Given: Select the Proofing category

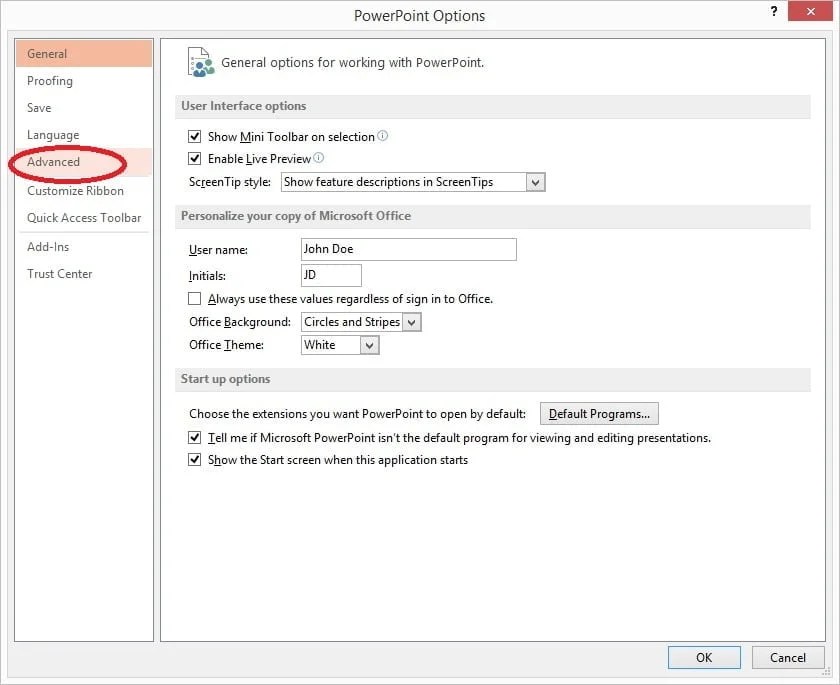Looking at the screenshot, I should click(x=84, y=81).
